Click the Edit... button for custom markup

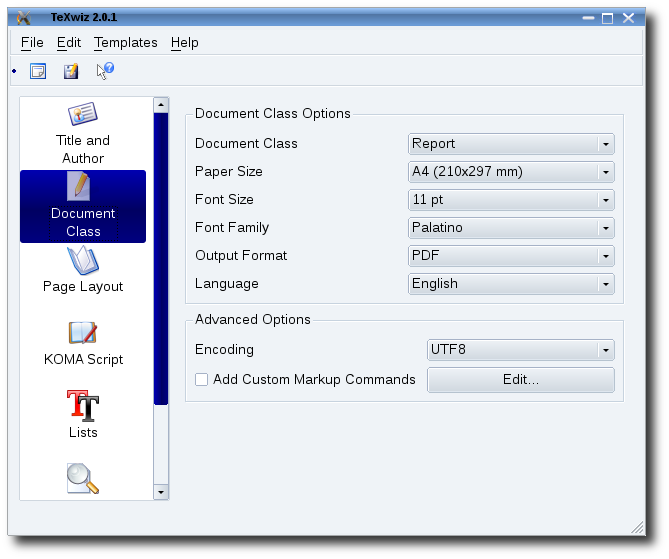[521, 379]
